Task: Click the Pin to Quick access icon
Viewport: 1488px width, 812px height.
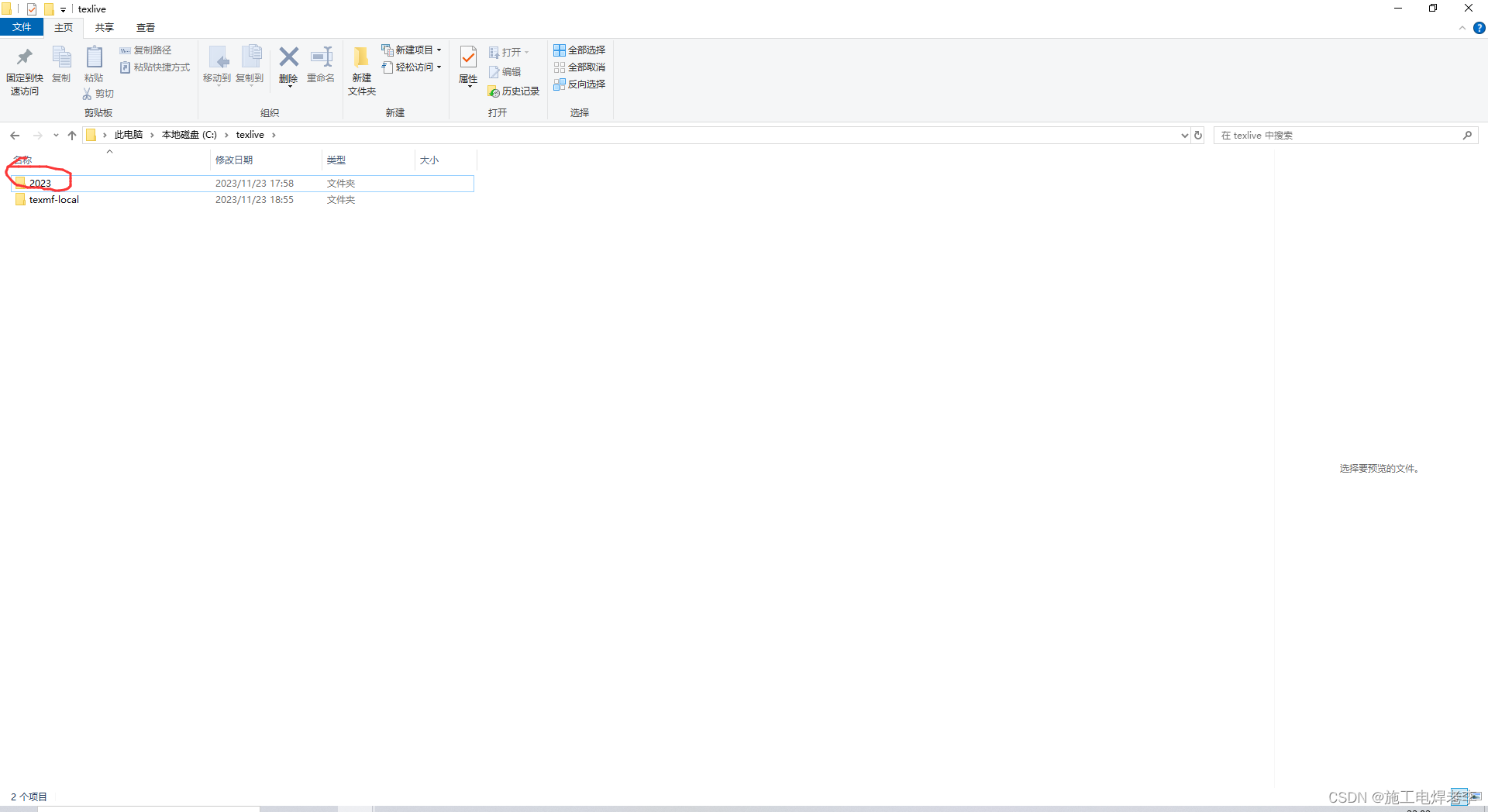Action: pyautogui.click(x=24, y=57)
